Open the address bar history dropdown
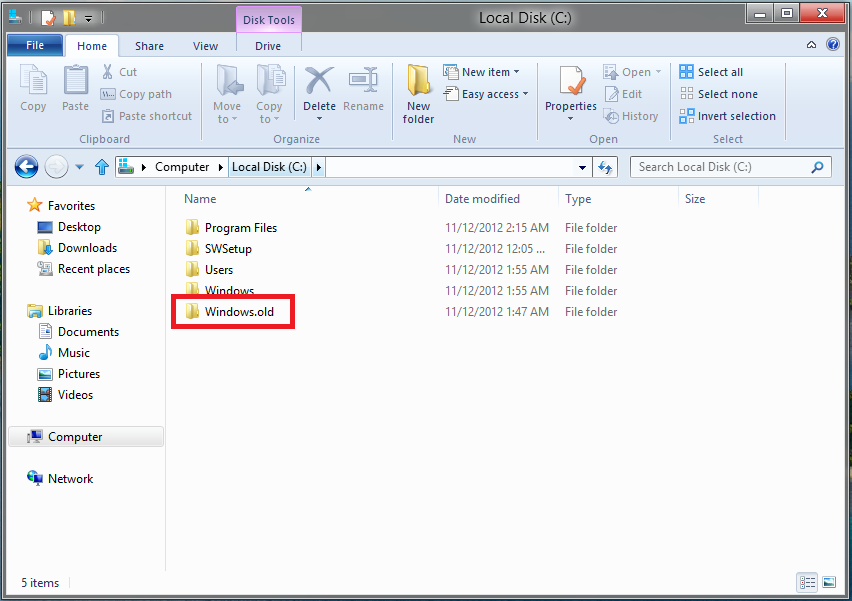852x601 pixels. tap(582, 167)
